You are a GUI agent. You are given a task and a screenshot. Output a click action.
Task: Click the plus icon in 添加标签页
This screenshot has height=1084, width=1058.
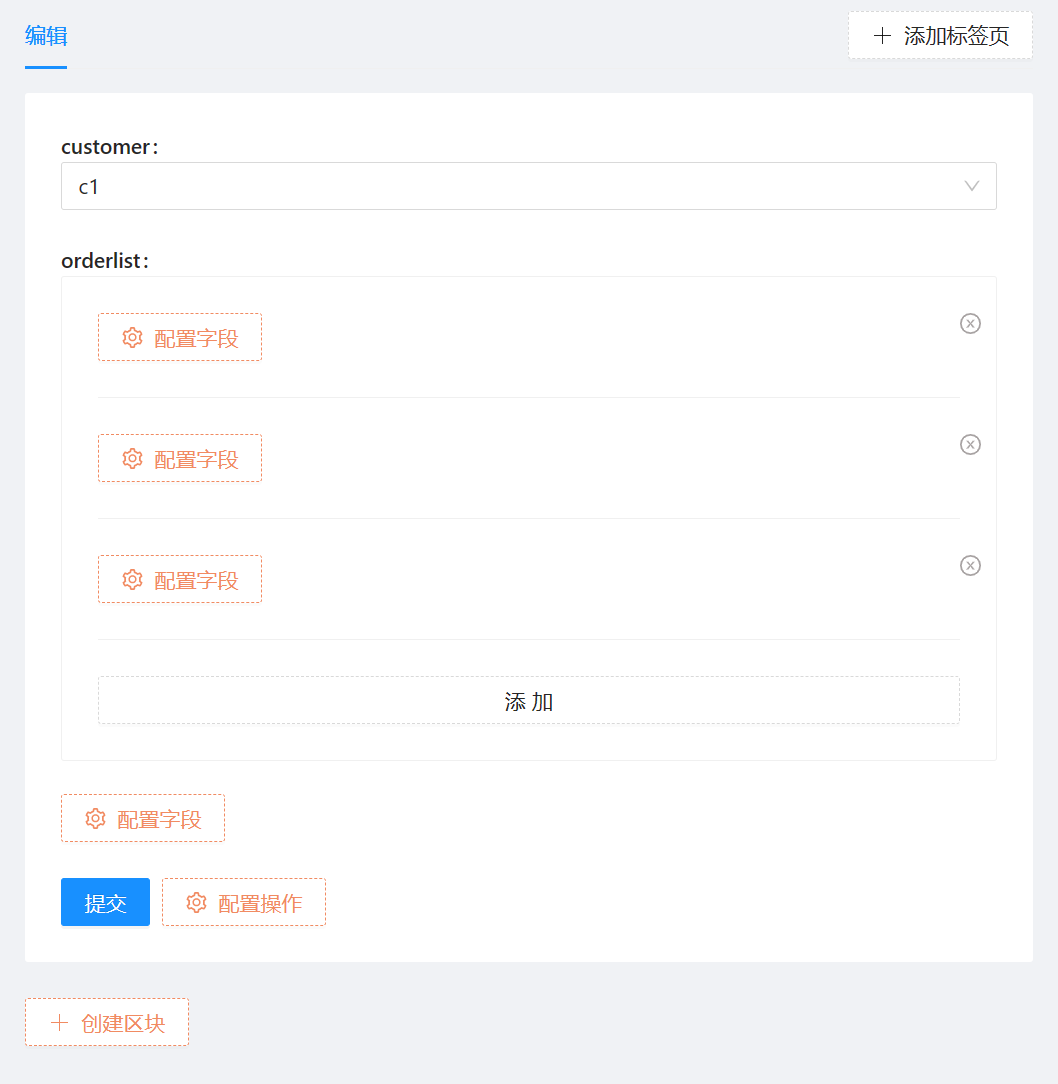tap(882, 36)
